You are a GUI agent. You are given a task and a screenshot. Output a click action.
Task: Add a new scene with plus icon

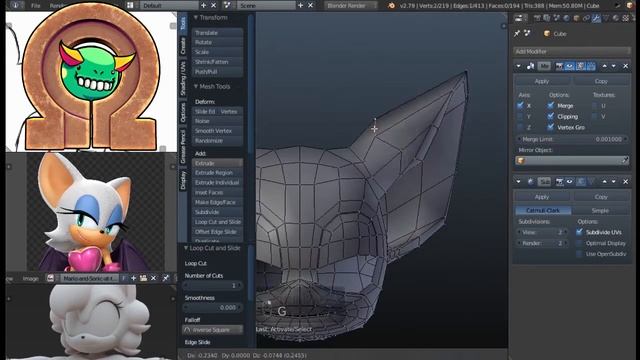300,5
